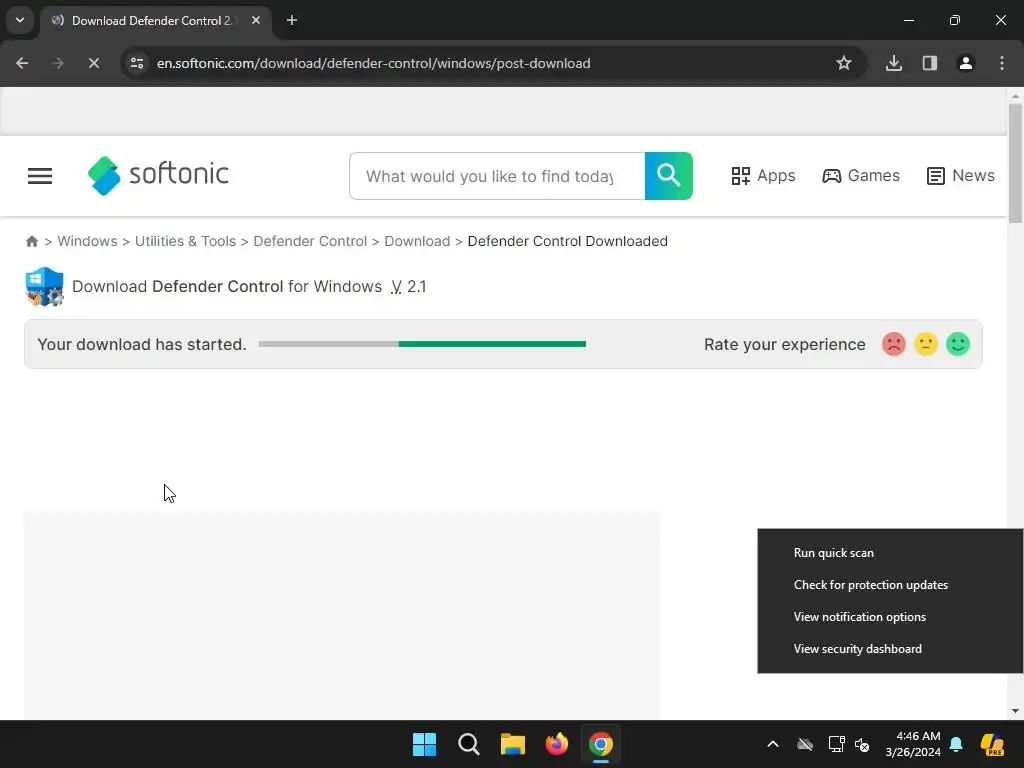Launch Firefox from taskbar
This screenshot has height=768, width=1024.
click(556, 744)
